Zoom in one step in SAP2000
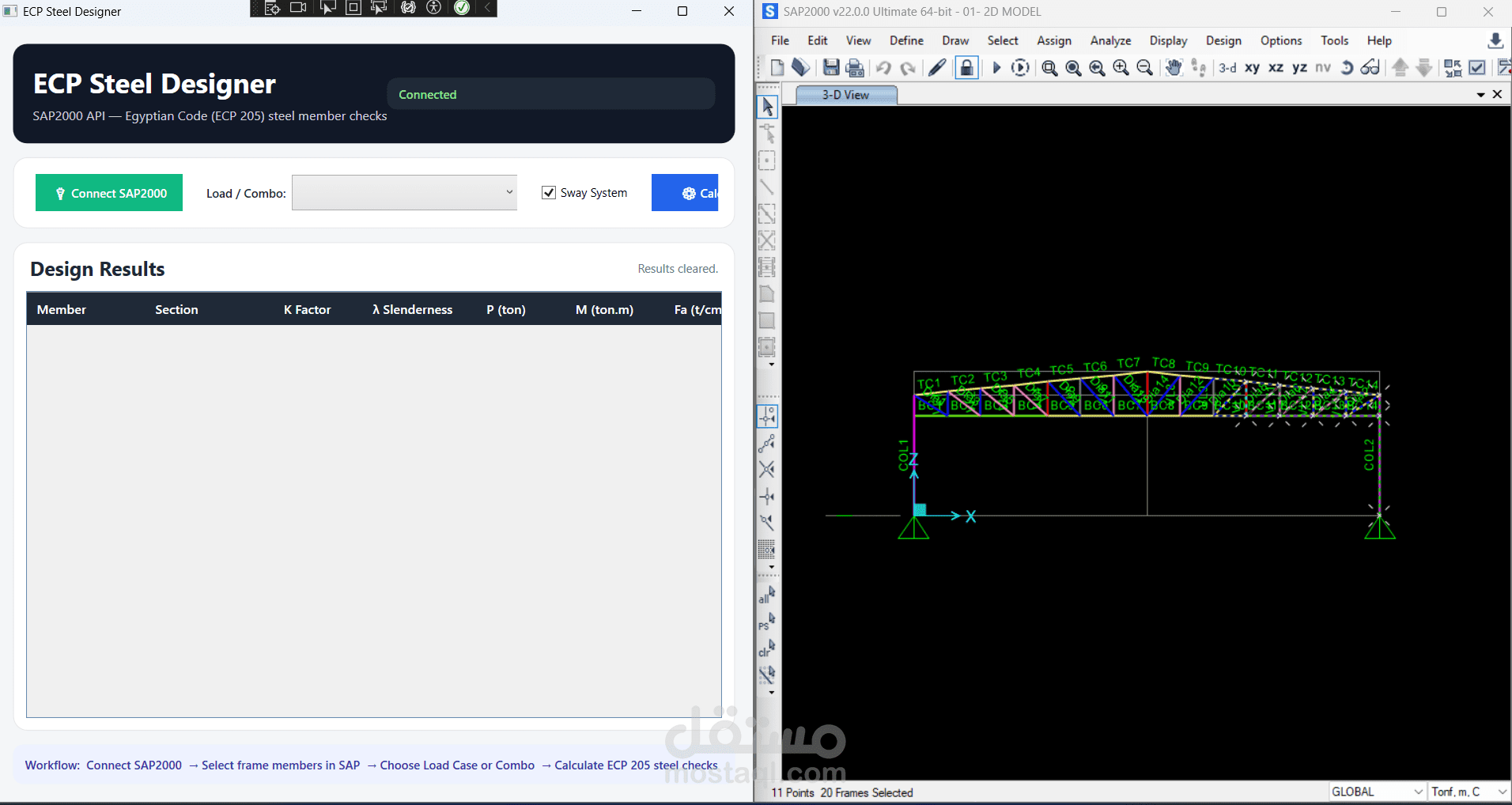 click(x=1121, y=68)
